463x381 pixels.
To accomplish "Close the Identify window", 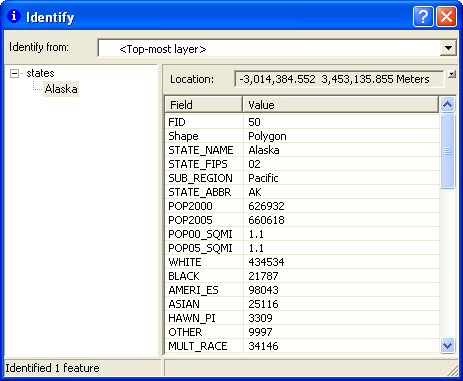I will click(446, 16).
